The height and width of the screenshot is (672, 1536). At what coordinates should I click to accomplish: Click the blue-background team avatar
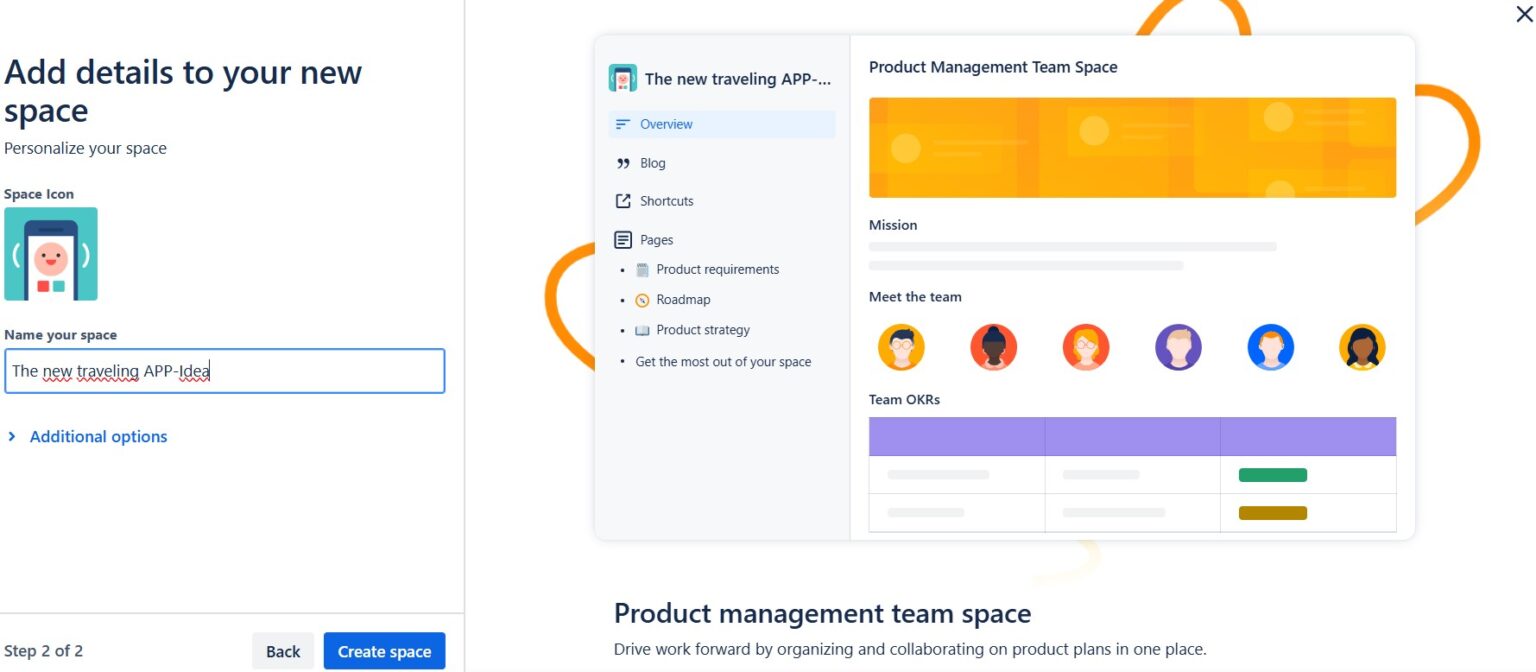(1270, 348)
